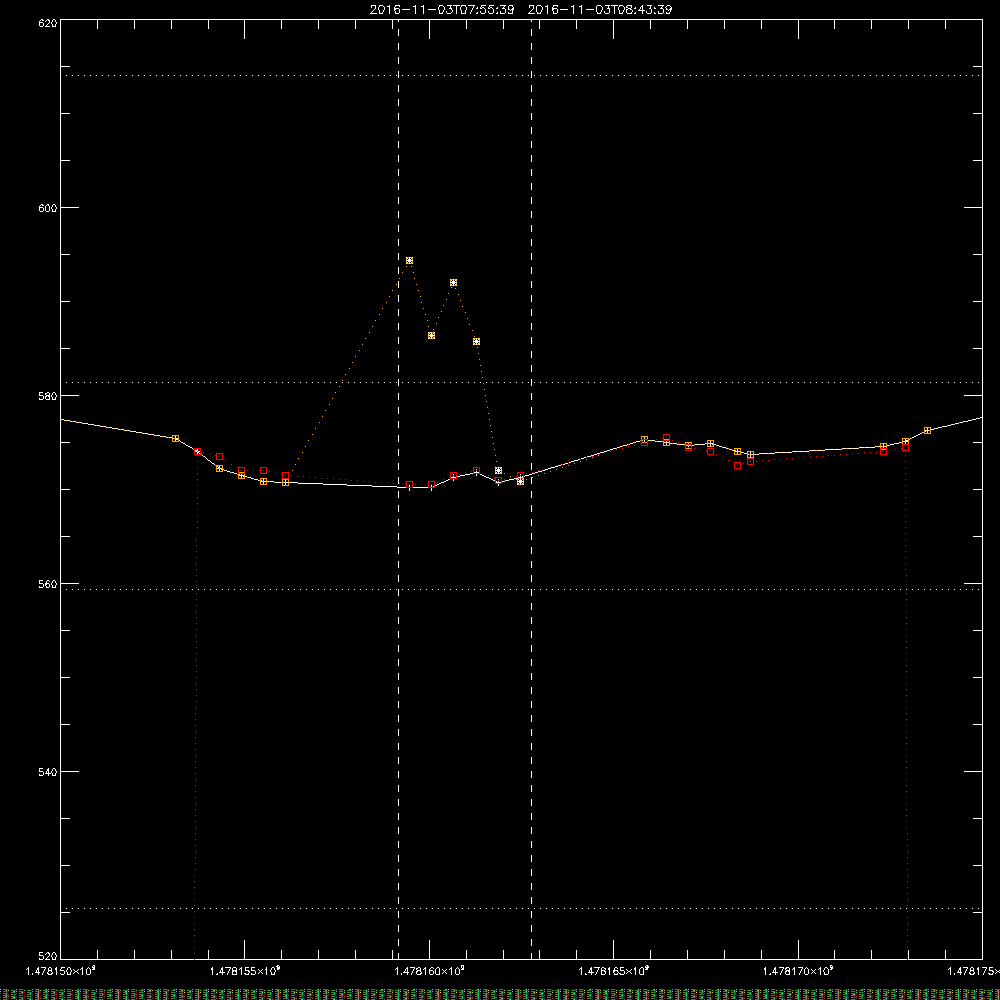Pick the second orange peak marker near 592
The image size is (1000, 1000).
pyautogui.click(x=453, y=283)
